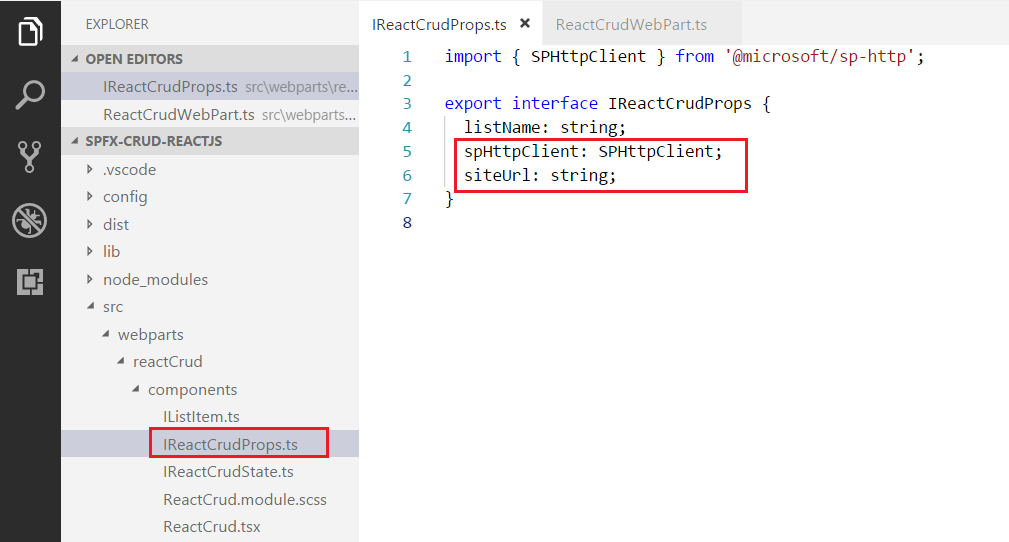
Task: Open the Search view icon
Action: [30, 95]
